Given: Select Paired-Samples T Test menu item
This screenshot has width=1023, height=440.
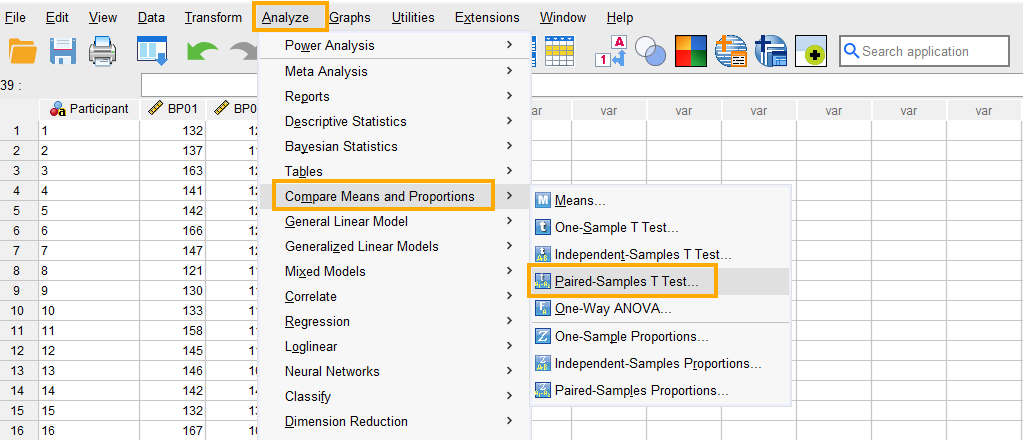Looking at the screenshot, I should pyautogui.click(x=627, y=282).
